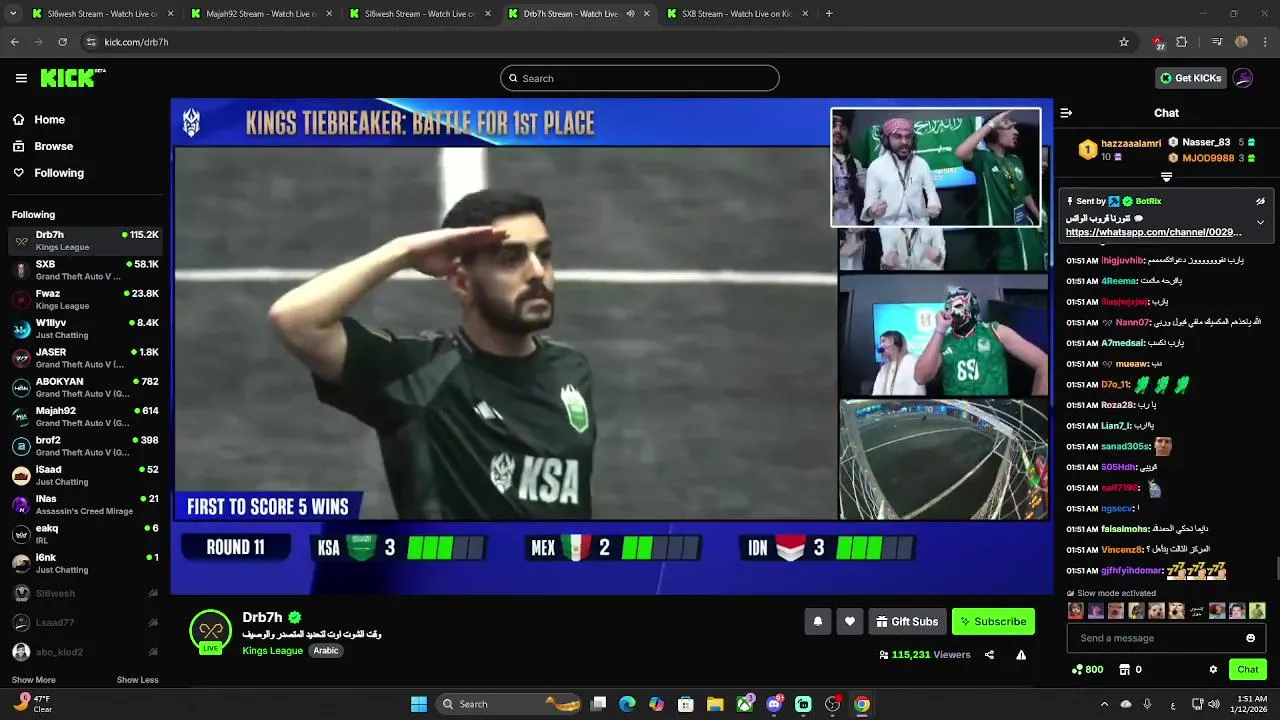1280x720 pixels.
Task: Expand the pinned message with the chevron
Action: [x=1260, y=222]
